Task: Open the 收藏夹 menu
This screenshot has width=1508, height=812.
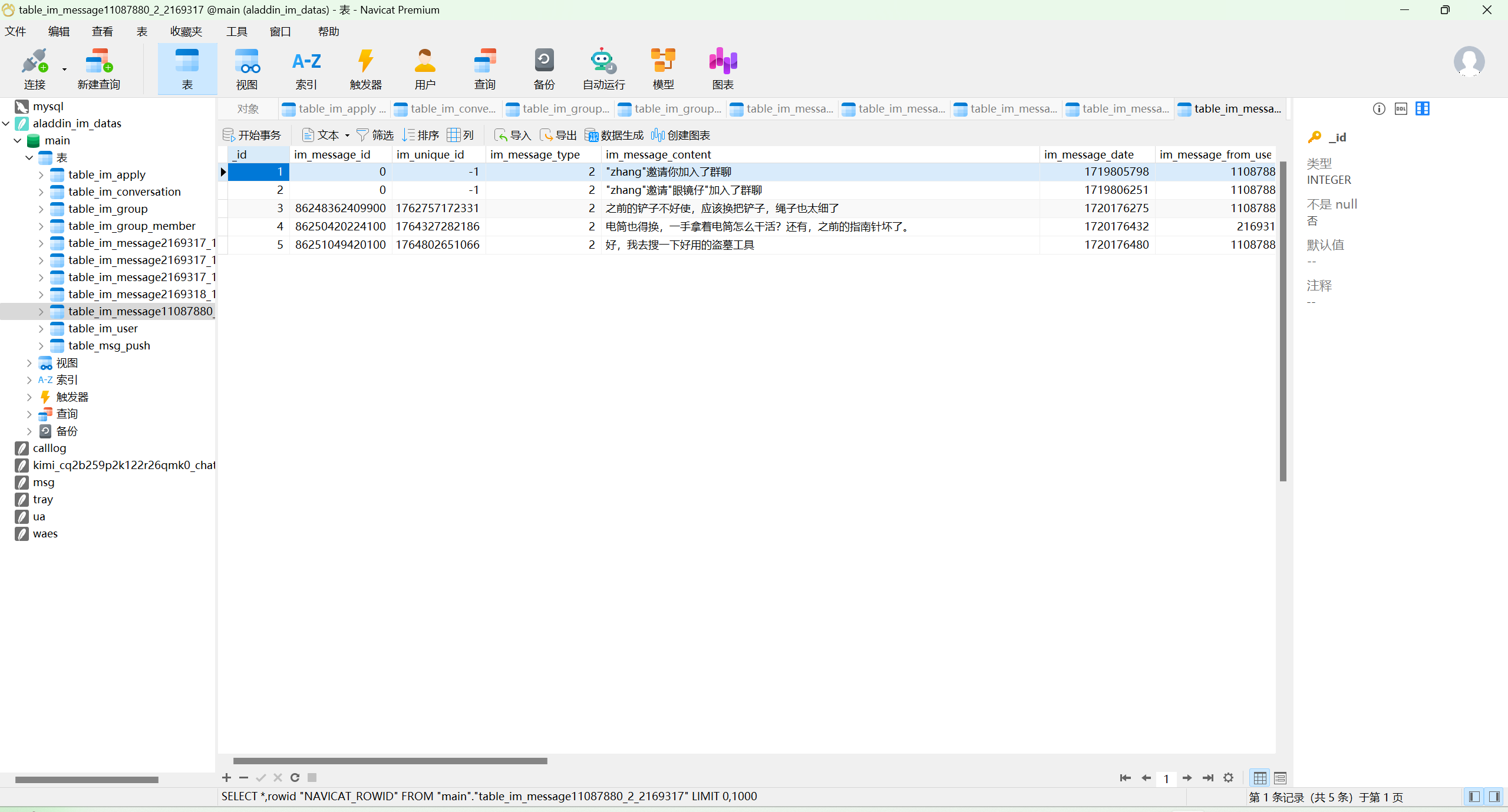Action: (186, 32)
